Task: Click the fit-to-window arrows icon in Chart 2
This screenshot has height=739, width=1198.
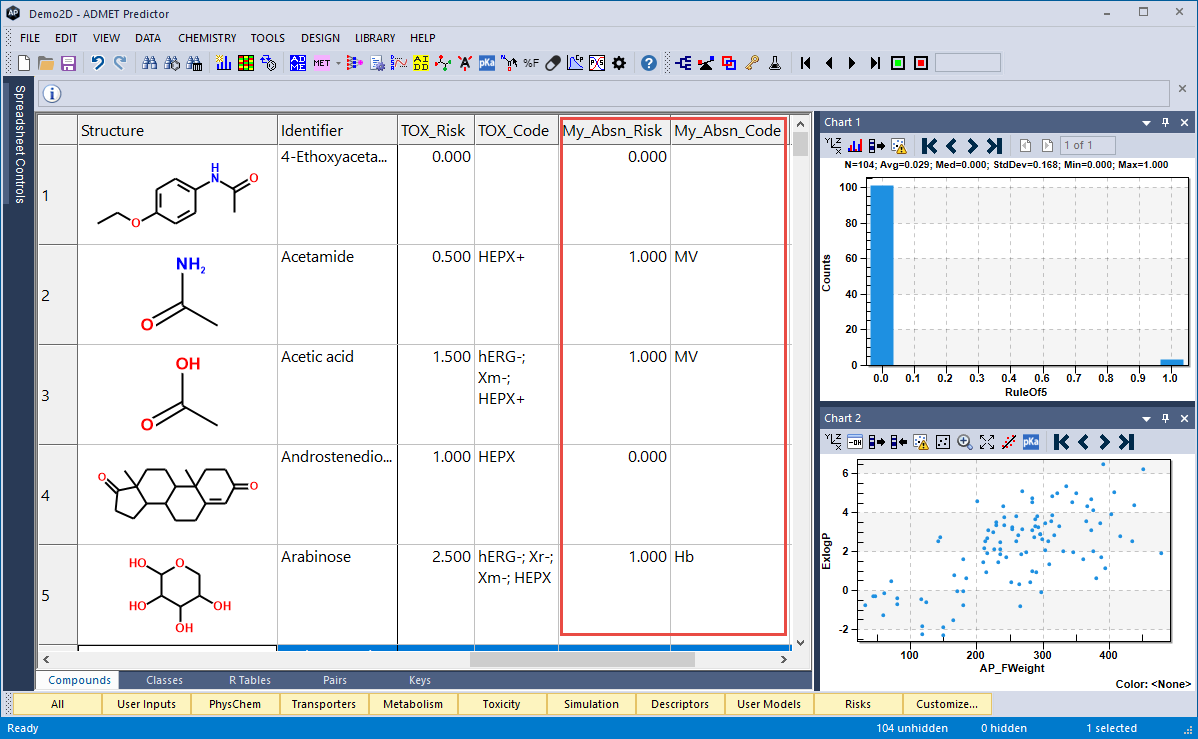Action: [987, 442]
